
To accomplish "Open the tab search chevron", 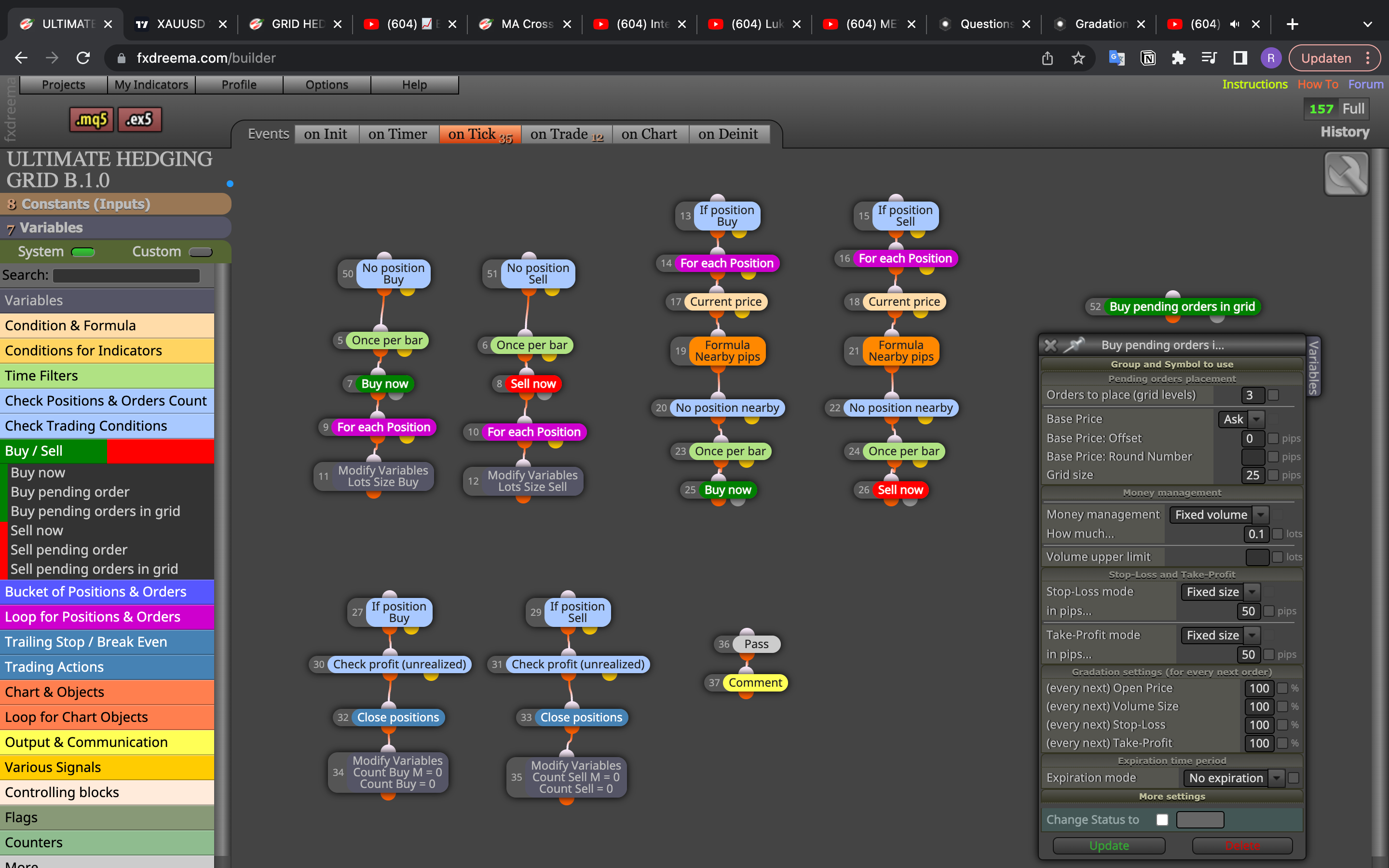I will click(x=1367, y=24).
